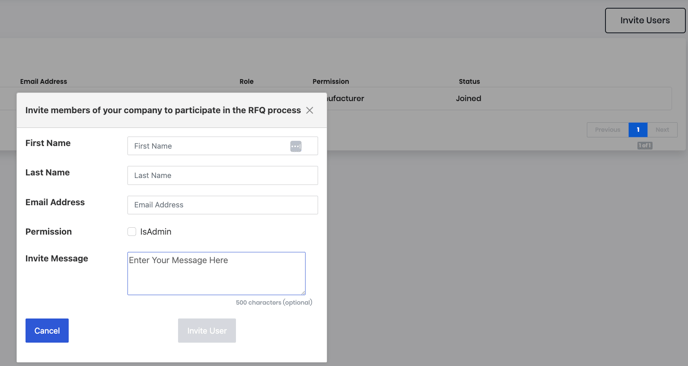This screenshot has height=366, width=688.
Task: Click the Status column header
Action: (x=469, y=81)
